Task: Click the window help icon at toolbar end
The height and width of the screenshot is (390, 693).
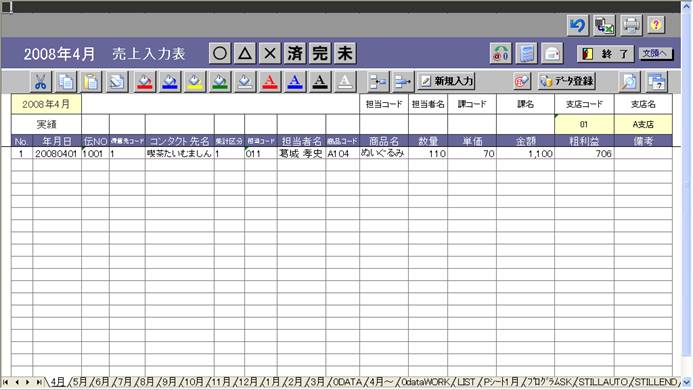Action: pyautogui.click(x=657, y=82)
